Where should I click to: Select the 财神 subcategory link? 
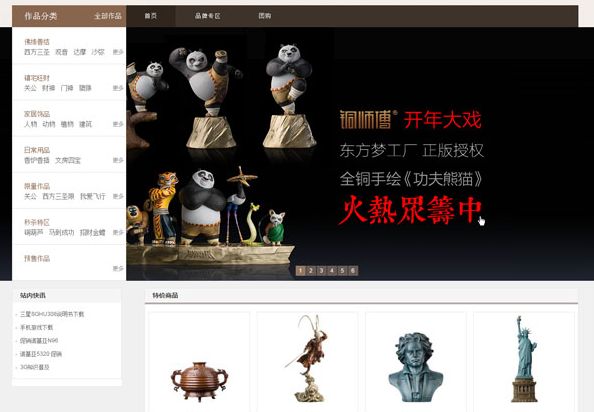(x=48, y=88)
